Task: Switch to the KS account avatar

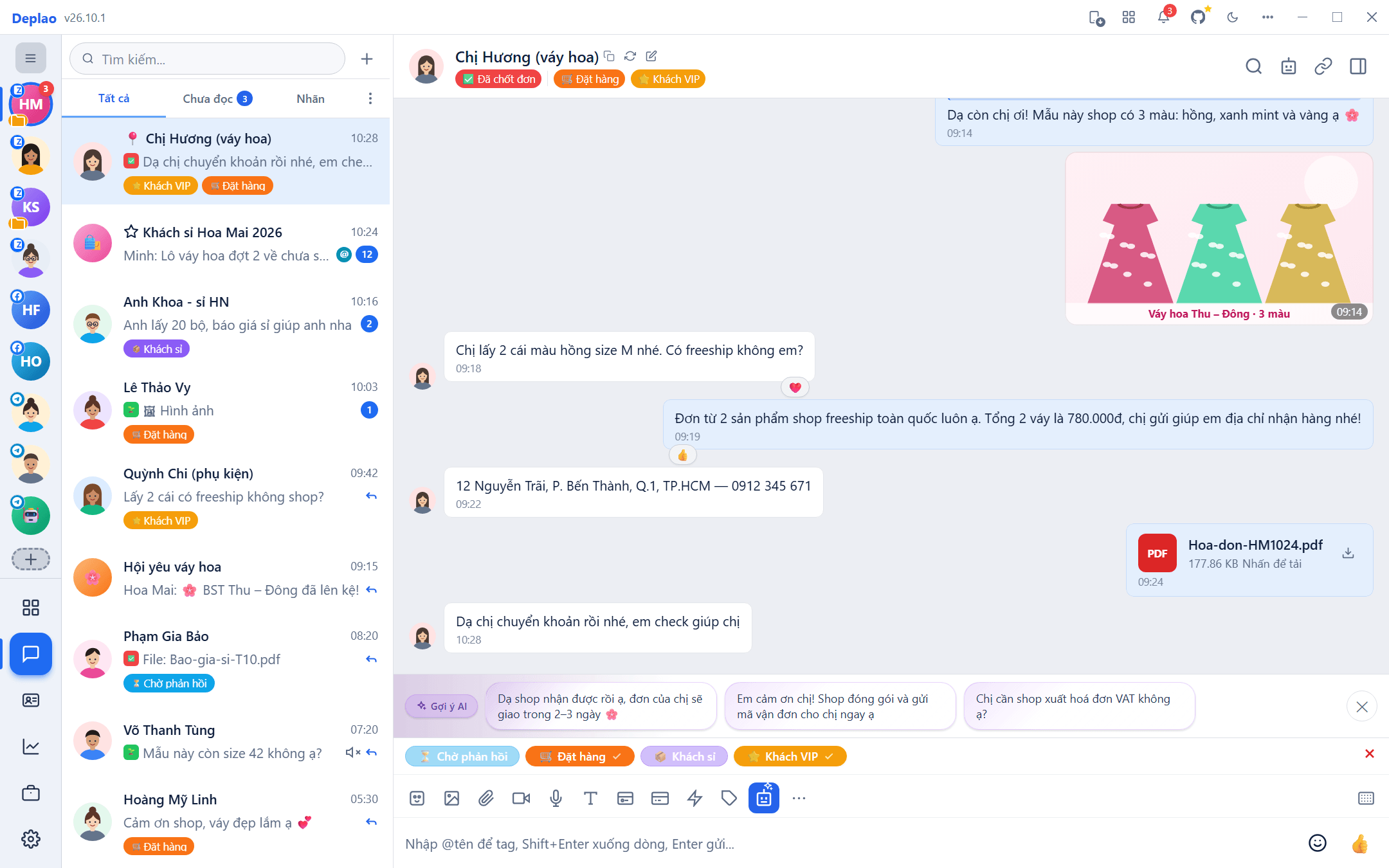Action: coord(30,207)
